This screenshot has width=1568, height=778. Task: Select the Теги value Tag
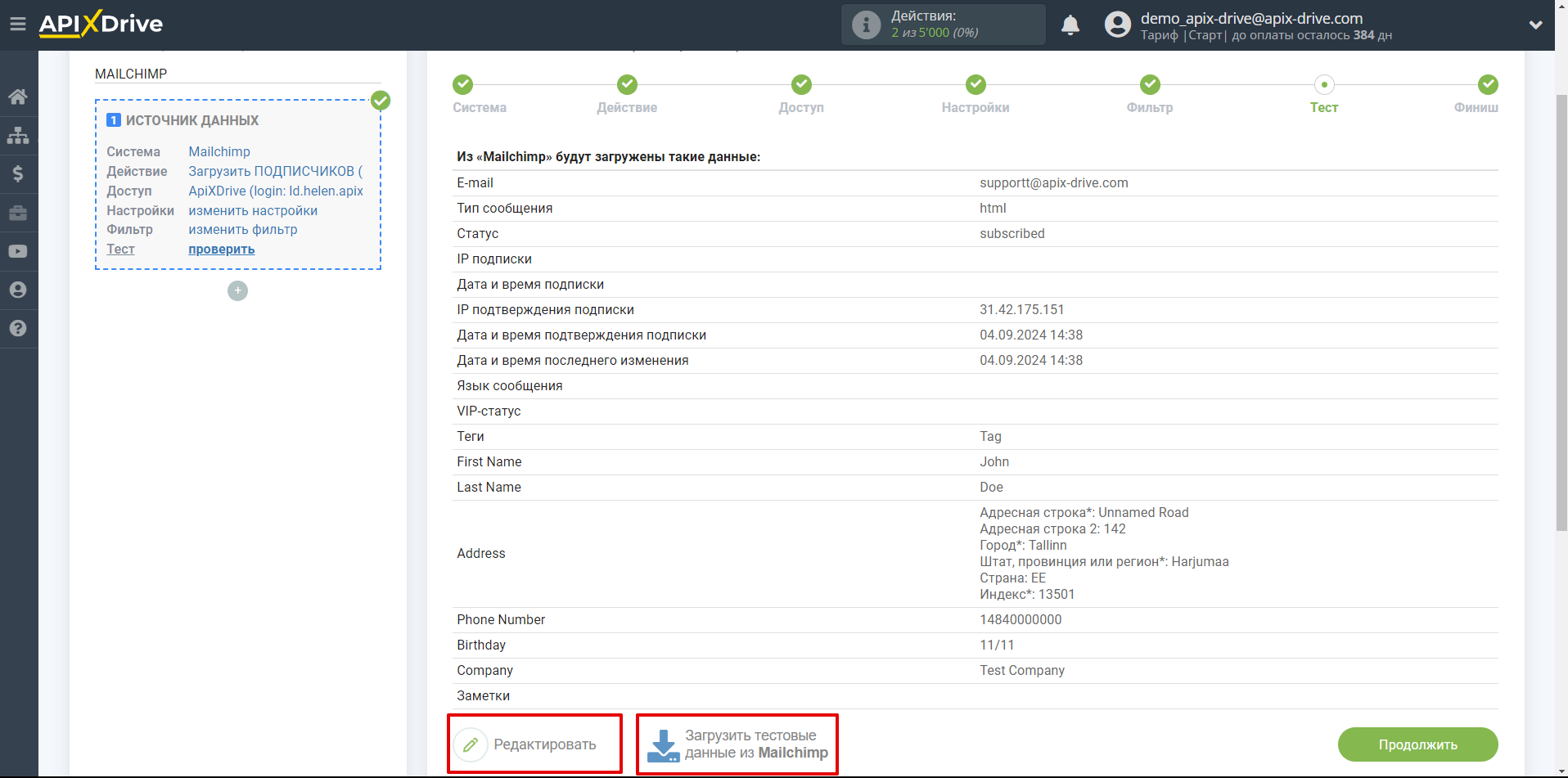(x=990, y=436)
